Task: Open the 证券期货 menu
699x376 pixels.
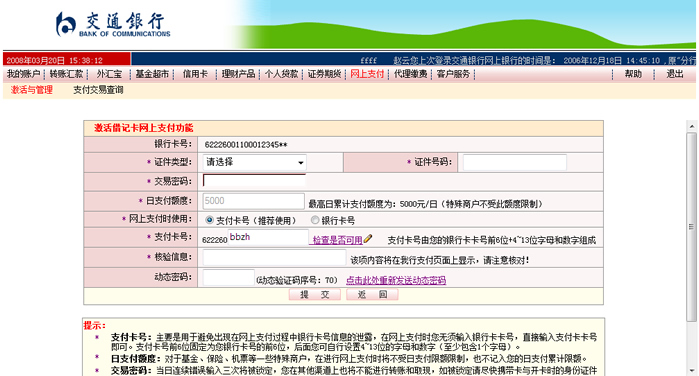Action: [x=324, y=74]
